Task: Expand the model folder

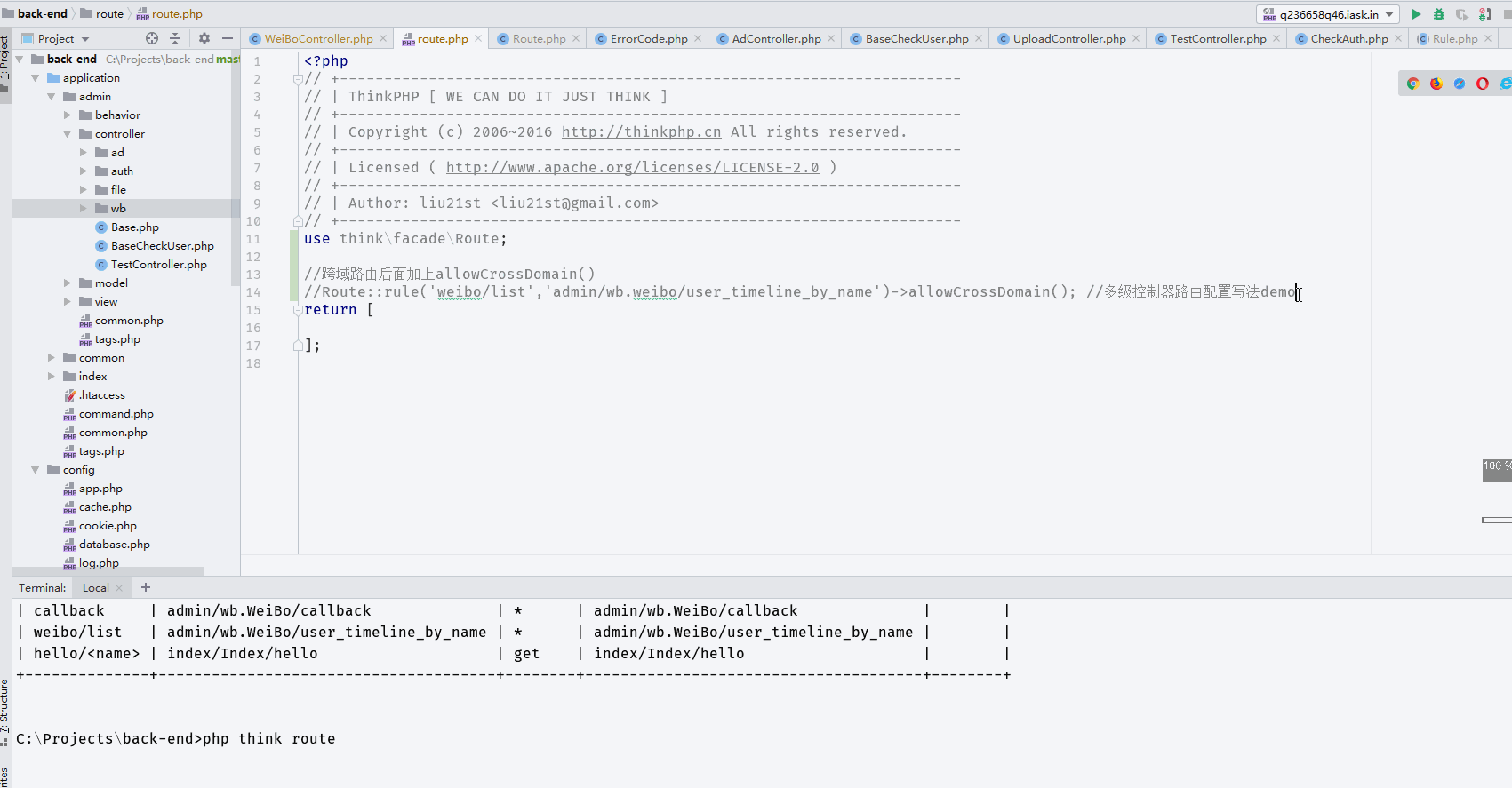Action: point(68,283)
